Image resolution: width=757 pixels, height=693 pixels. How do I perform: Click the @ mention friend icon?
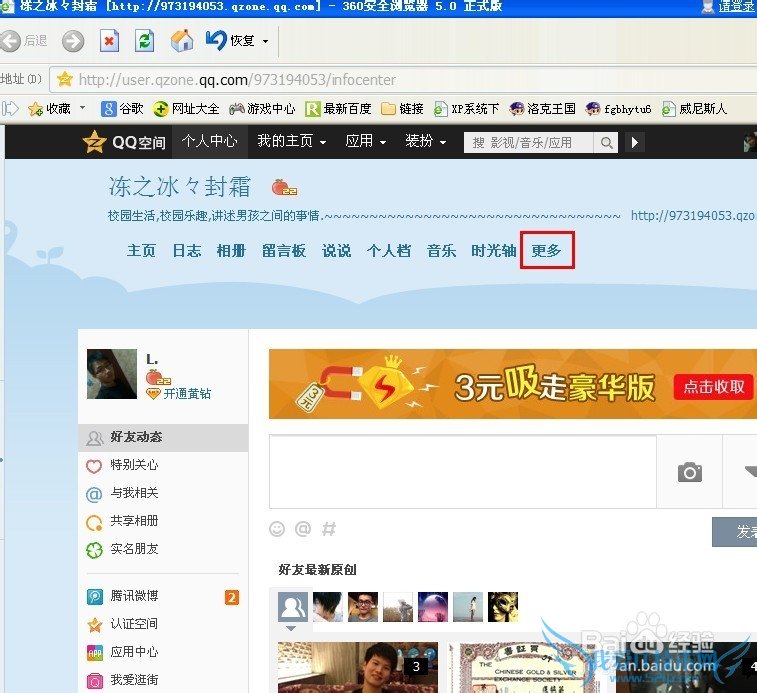(x=303, y=529)
